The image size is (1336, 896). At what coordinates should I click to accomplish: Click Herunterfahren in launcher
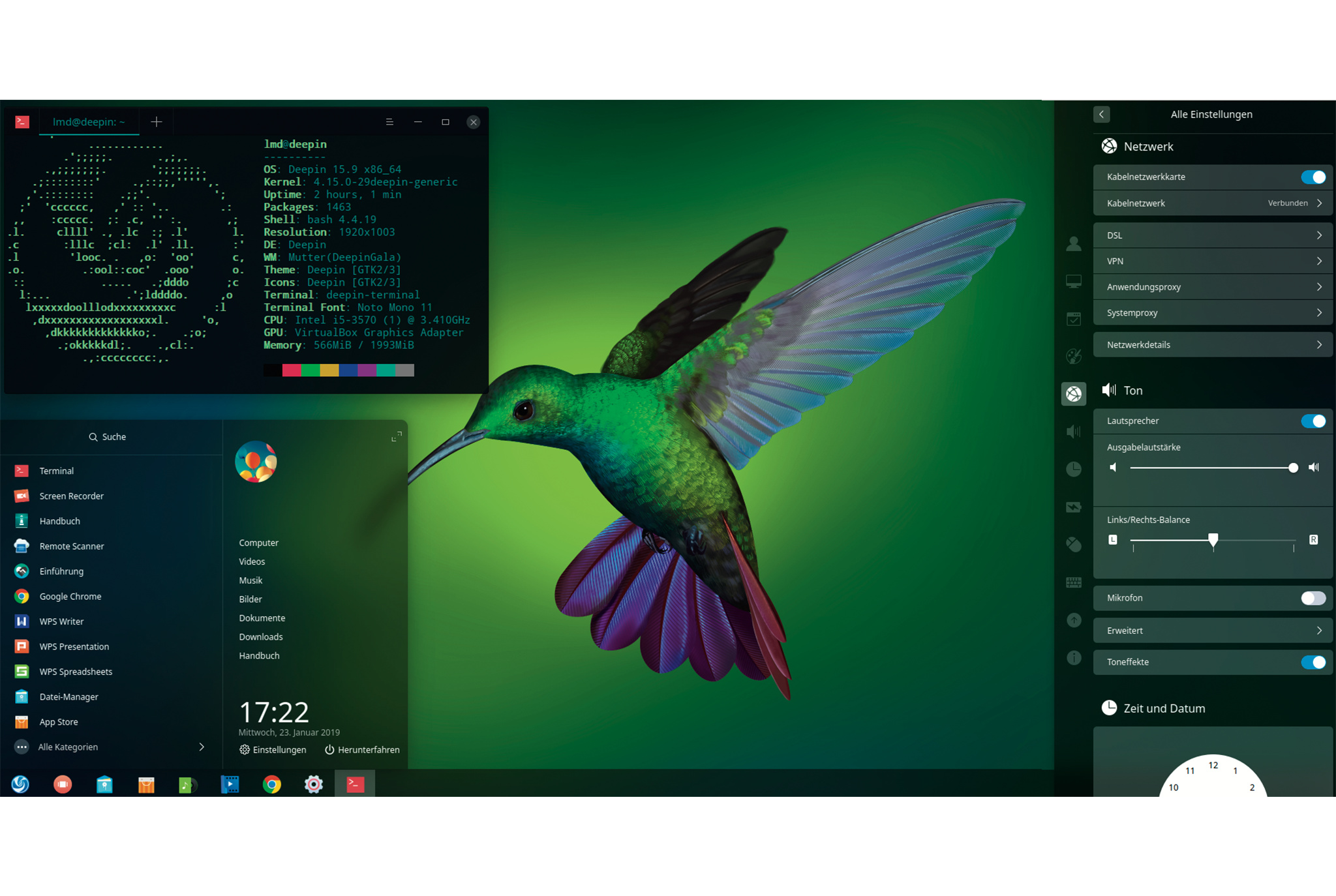[x=362, y=750]
